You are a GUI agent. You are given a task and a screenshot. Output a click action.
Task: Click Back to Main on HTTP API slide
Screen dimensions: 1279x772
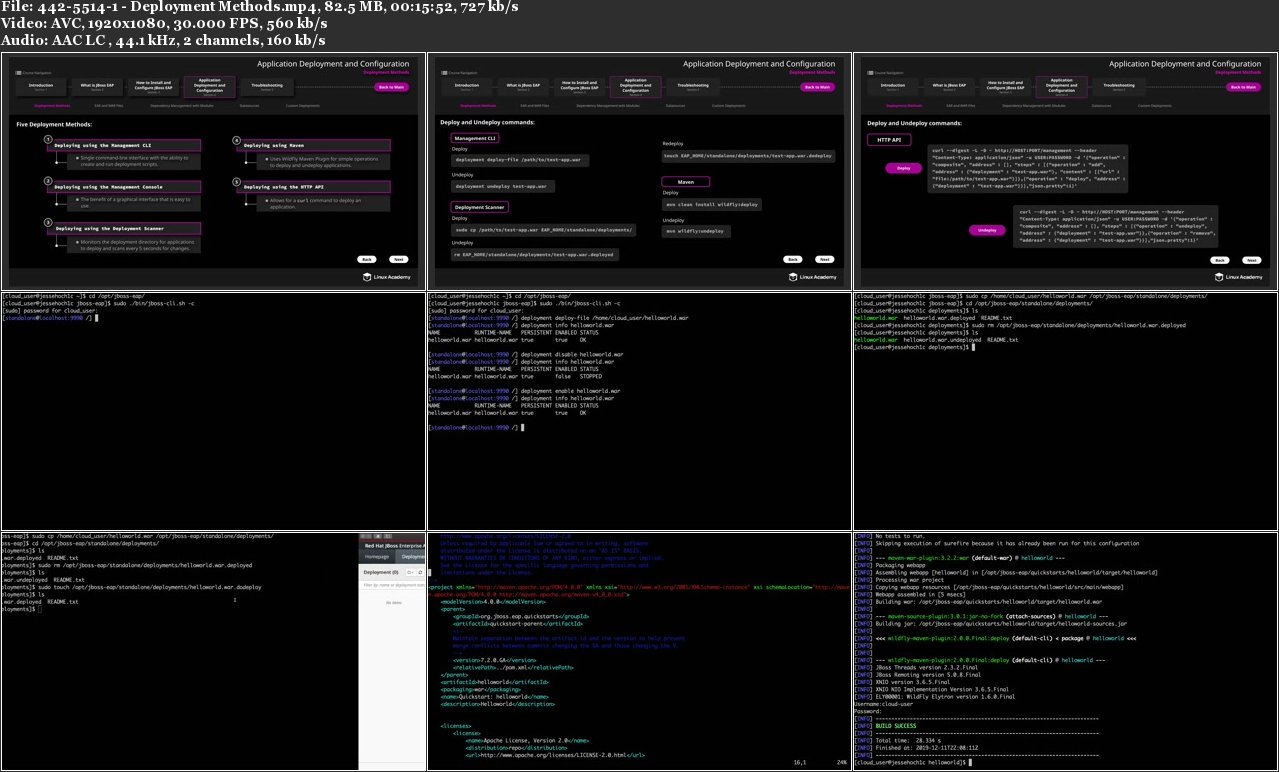[1243, 87]
